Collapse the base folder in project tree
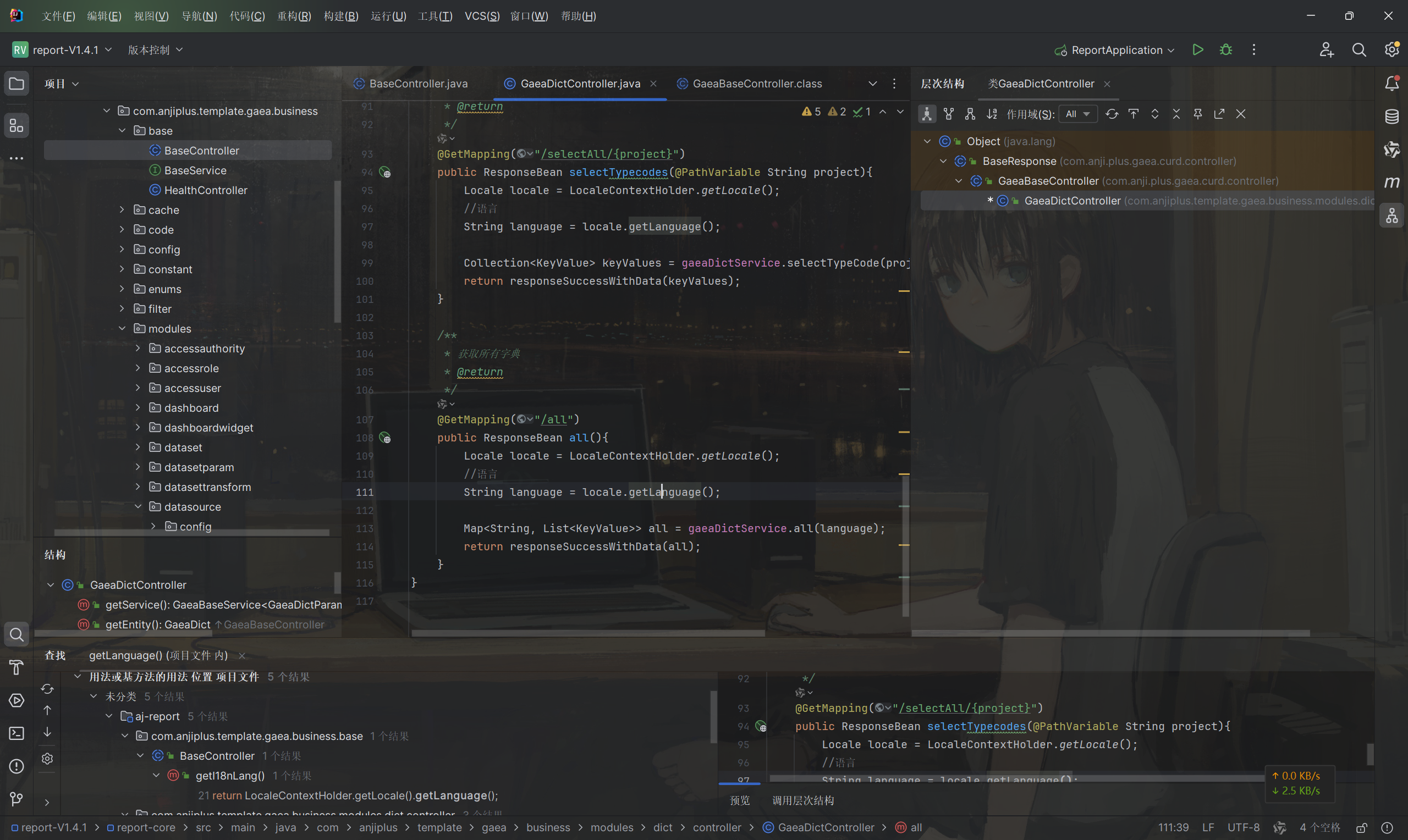Viewport: 1408px width, 840px height. point(122,131)
